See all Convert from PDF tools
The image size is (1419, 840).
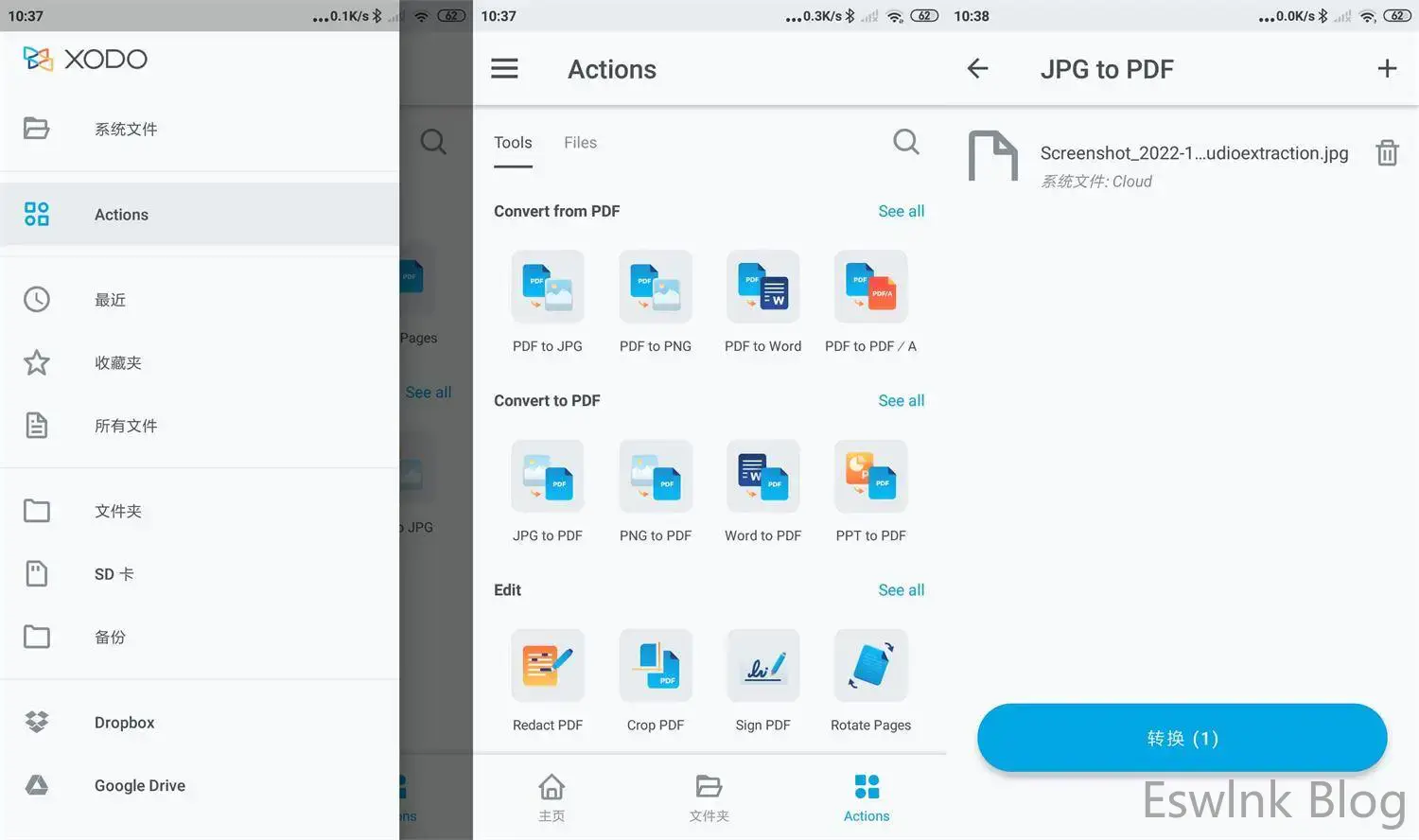tap(901, 211)
